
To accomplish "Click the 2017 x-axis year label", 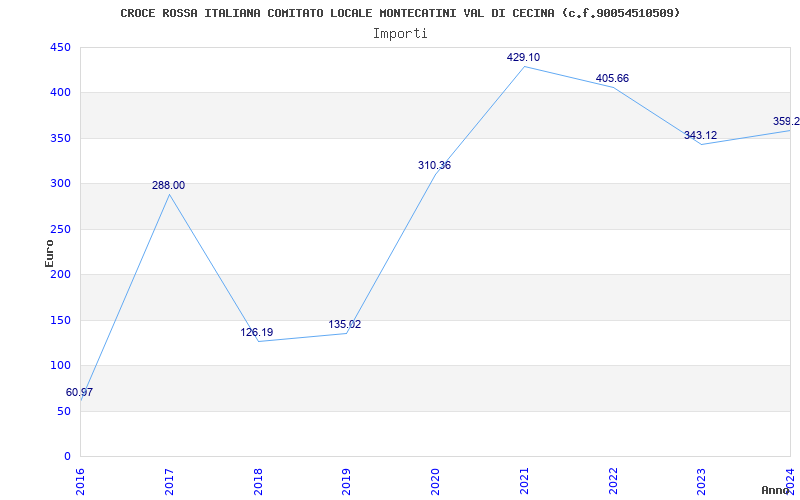I will (x=169, y=480).
